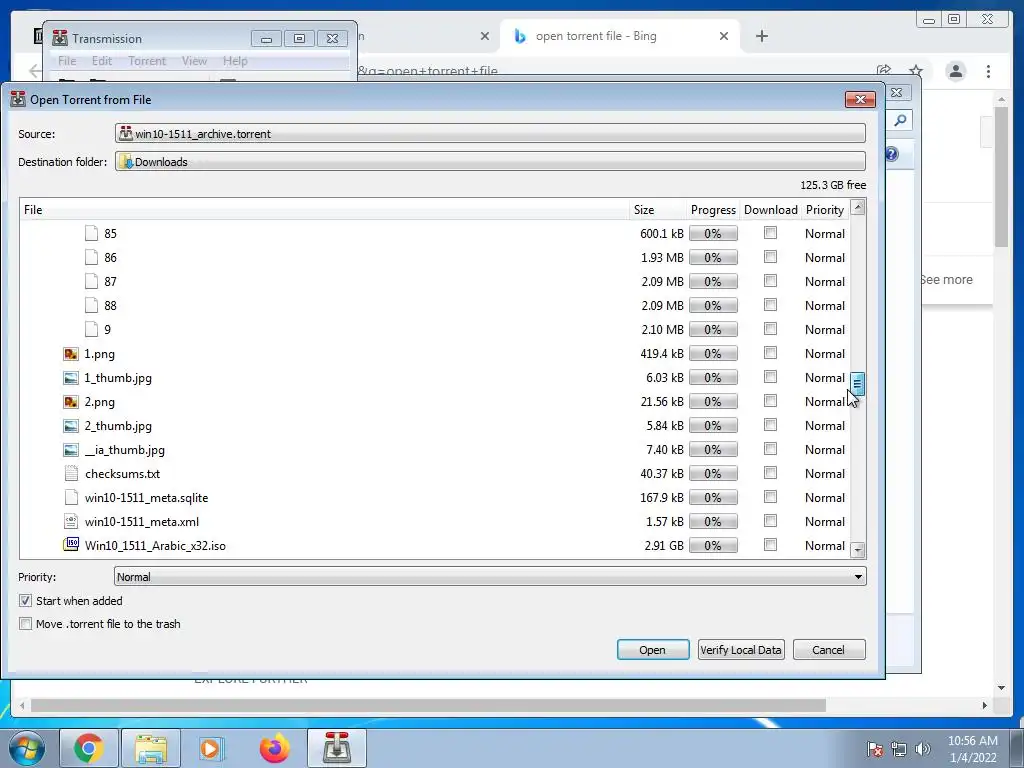
Task: Click the file list vertical scrollbar thumb
Action: [x=857, y=384]
